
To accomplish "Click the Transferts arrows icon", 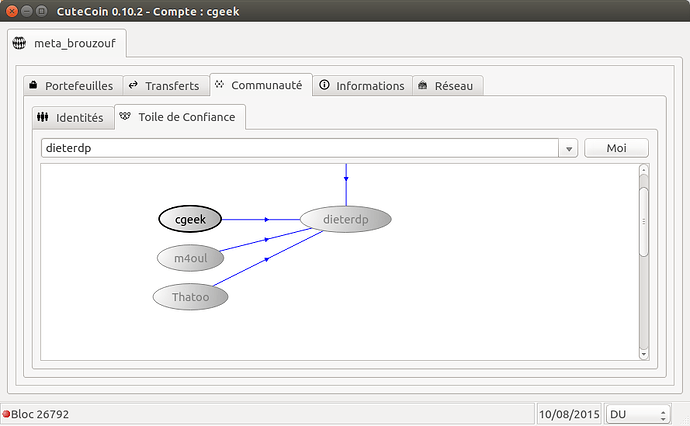I will [133, 85].
